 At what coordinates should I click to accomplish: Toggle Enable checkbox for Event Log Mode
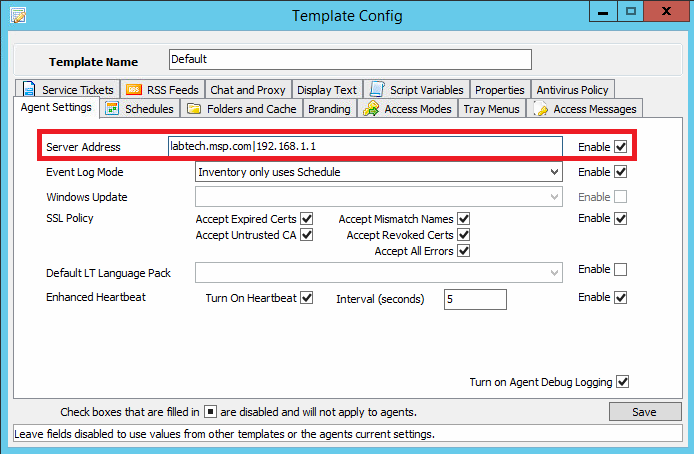click(x=621, y=172)
